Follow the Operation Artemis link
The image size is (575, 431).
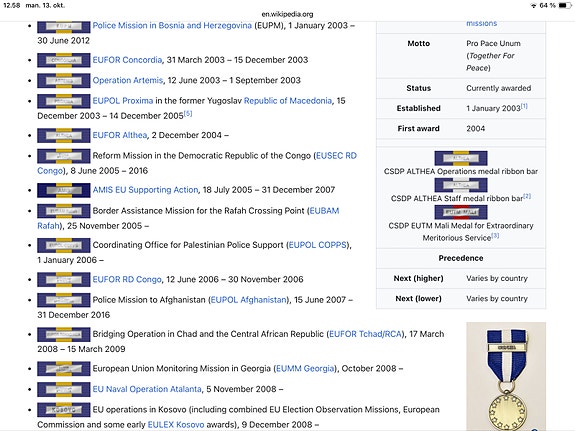coord(127,80)
